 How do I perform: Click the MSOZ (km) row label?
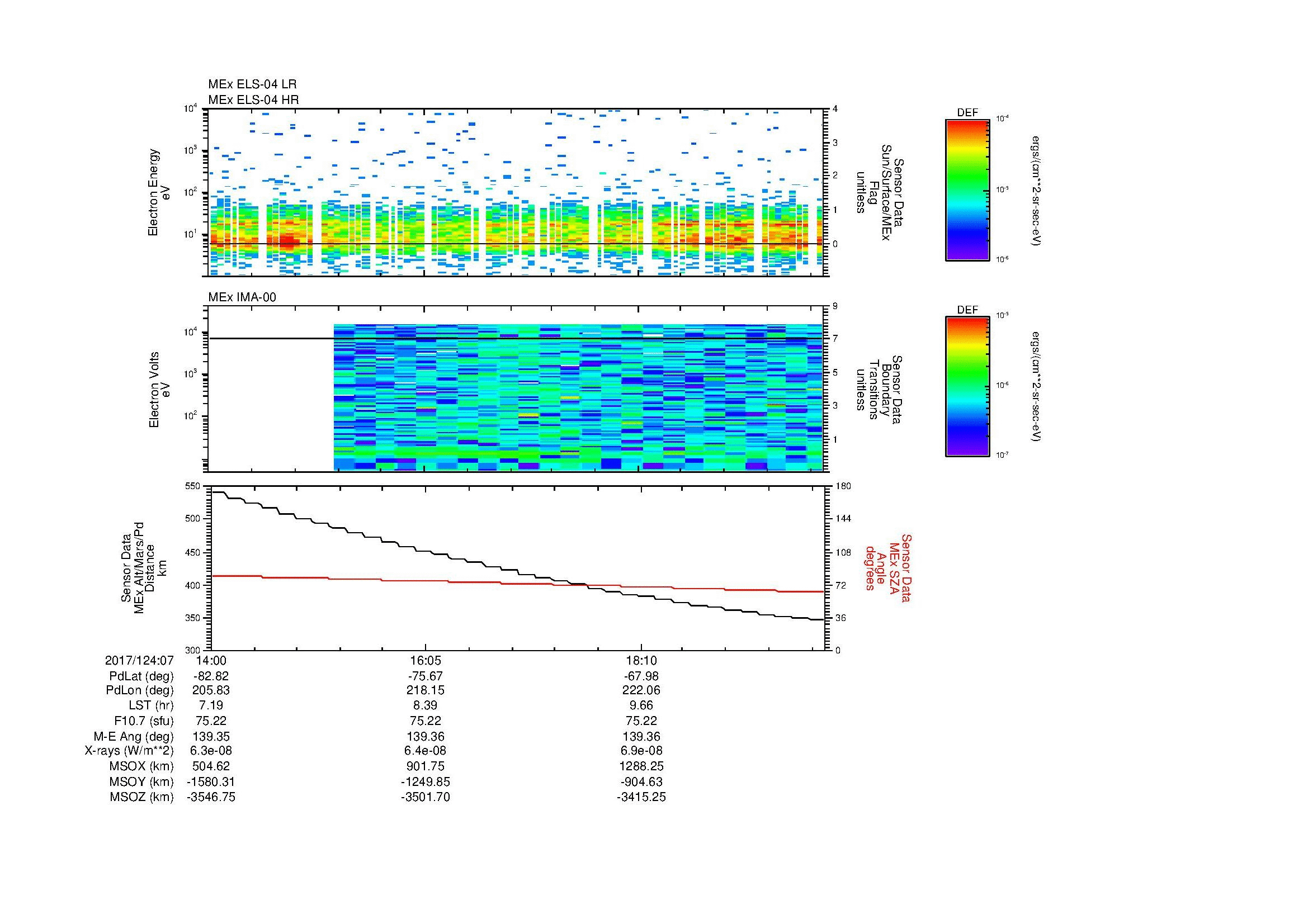[x=141, y=797]
